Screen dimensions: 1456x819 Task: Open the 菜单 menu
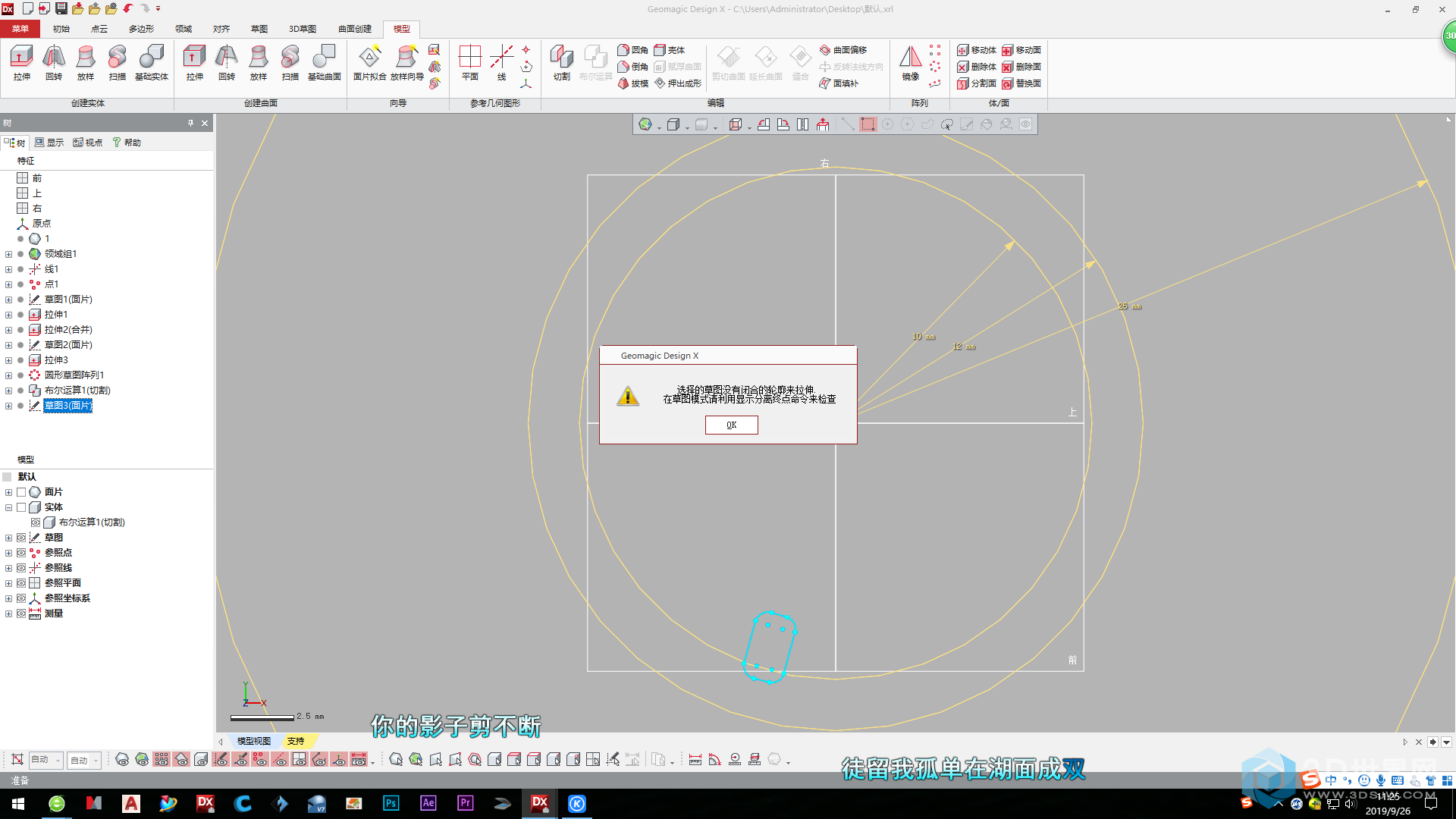click(x=20, y=29)
